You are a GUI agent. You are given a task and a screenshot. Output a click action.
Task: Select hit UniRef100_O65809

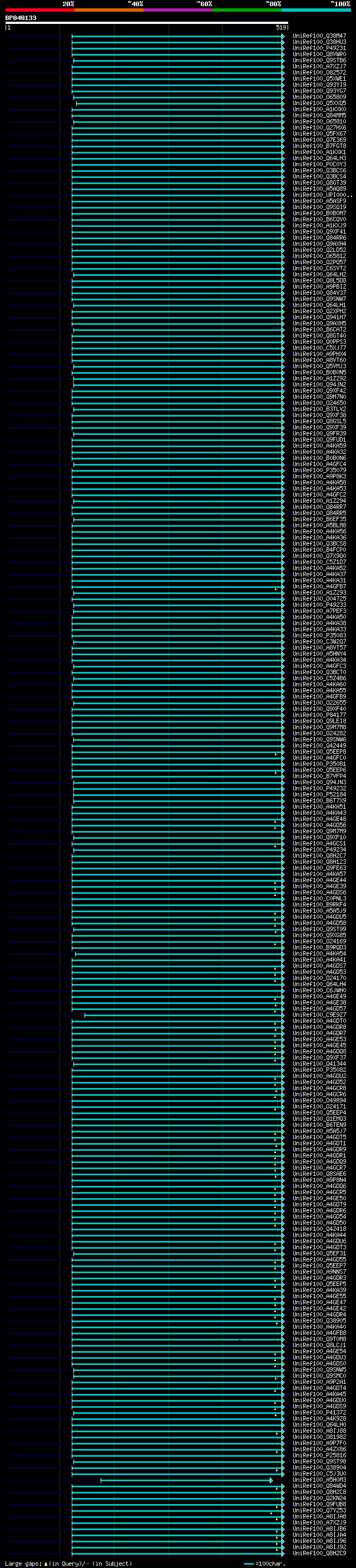319,97
